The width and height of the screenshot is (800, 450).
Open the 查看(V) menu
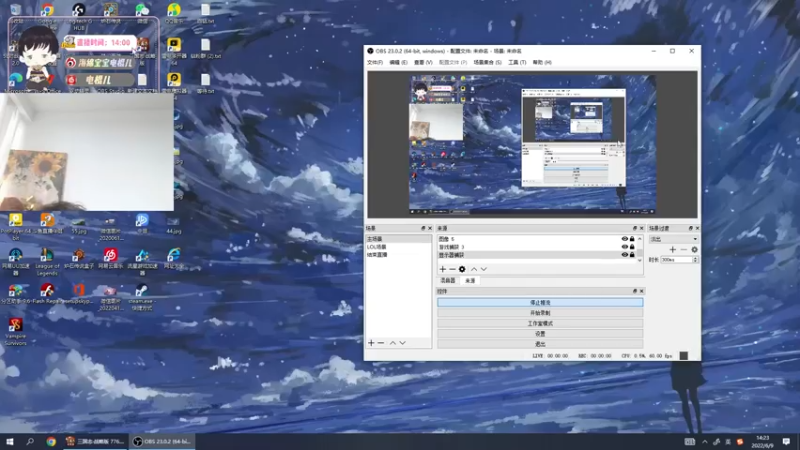pos(423,62)
